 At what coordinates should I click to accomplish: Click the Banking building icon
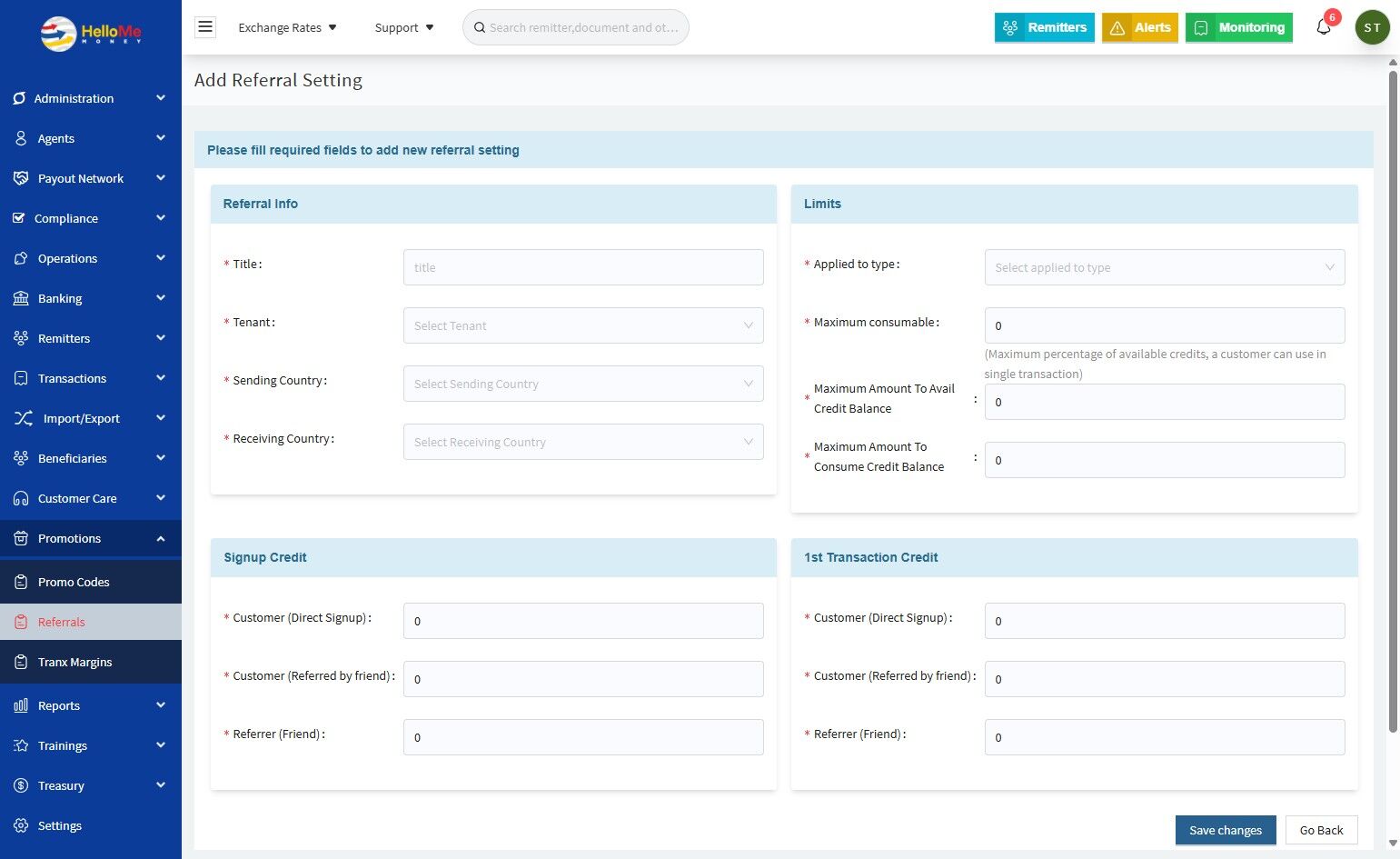pyautogui.click(x=21, y=298)
